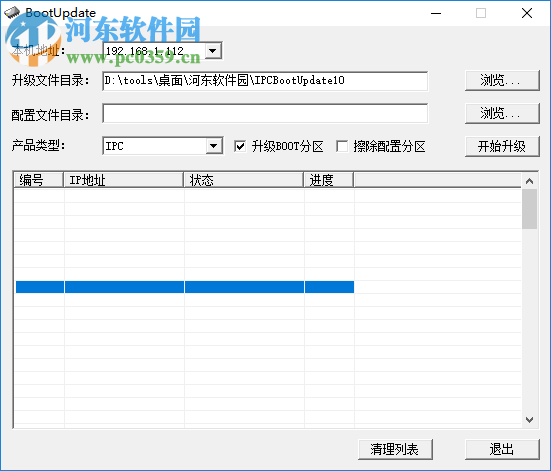Image resolution: width=551 pixels, height=471 pixels.
Task: Click the IPC product type combo box
Action: point(163,146)
